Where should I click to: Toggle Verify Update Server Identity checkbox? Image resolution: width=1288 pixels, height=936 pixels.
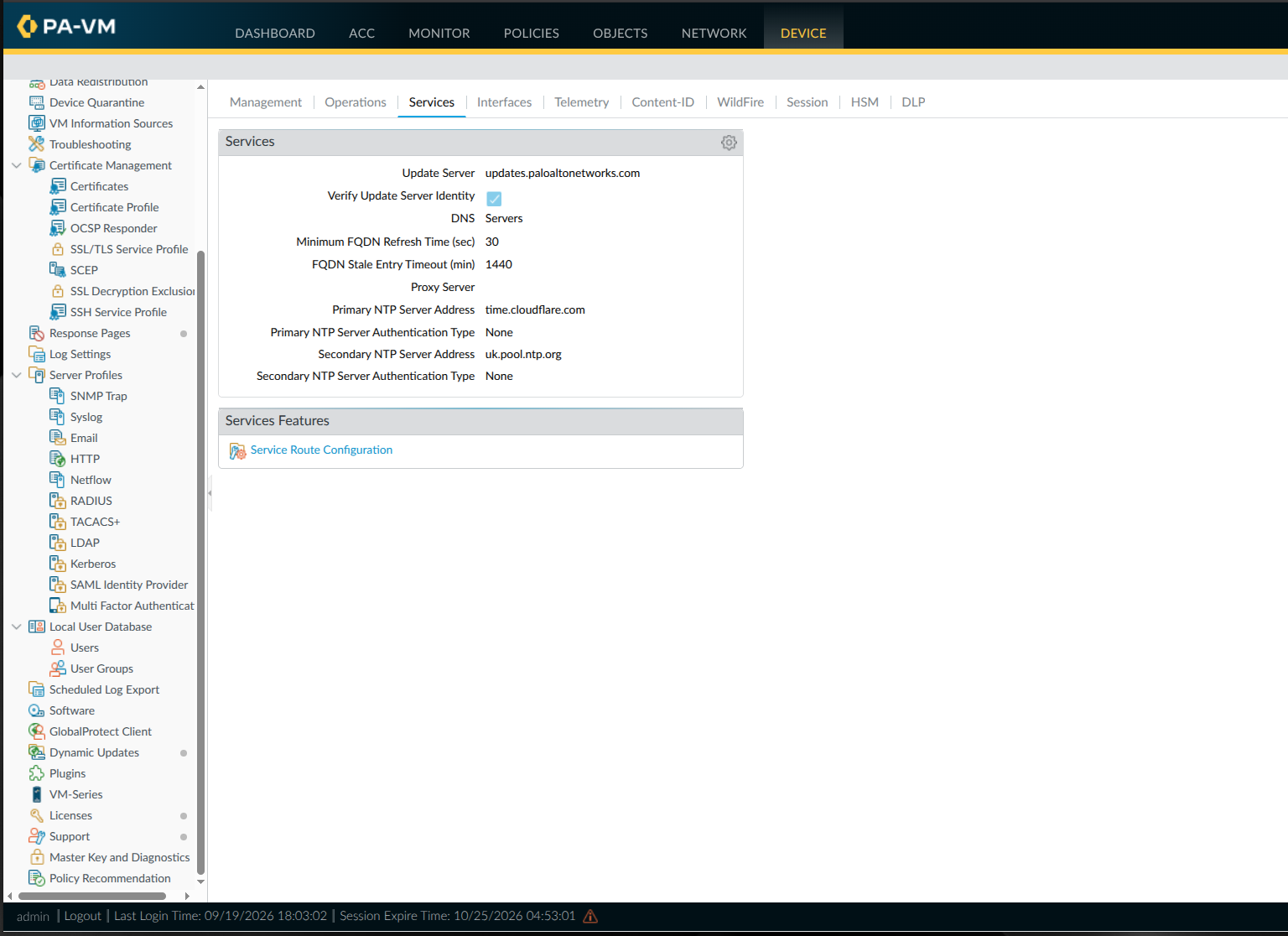point(494,199)
